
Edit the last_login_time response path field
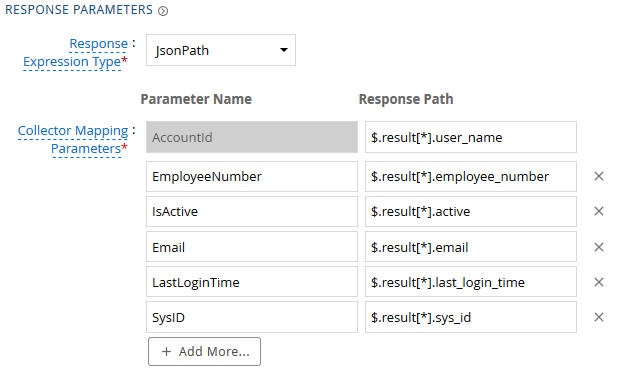pos(471,282)
